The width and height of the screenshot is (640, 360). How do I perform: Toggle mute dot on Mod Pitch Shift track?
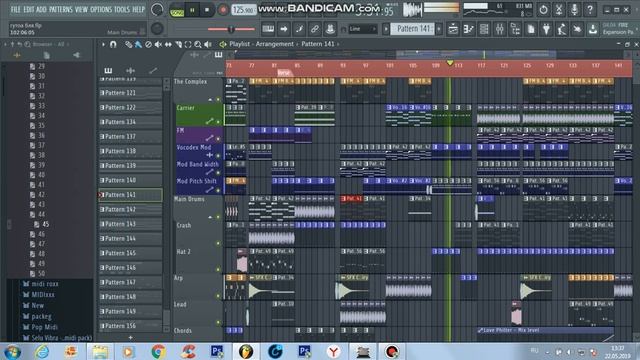tap(218, 190)
